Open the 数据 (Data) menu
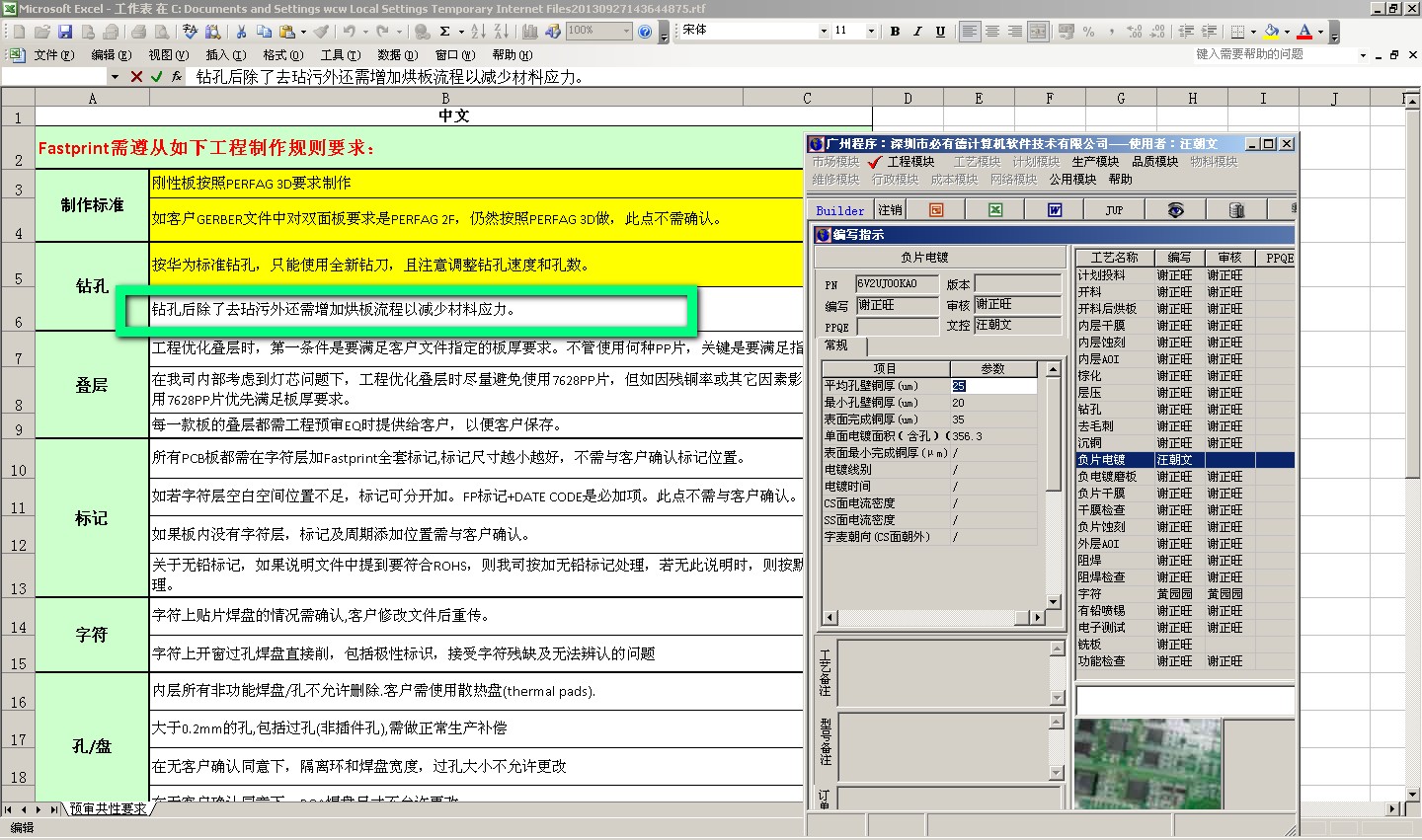Screen dimensions: 1422x840 (397, 55)
